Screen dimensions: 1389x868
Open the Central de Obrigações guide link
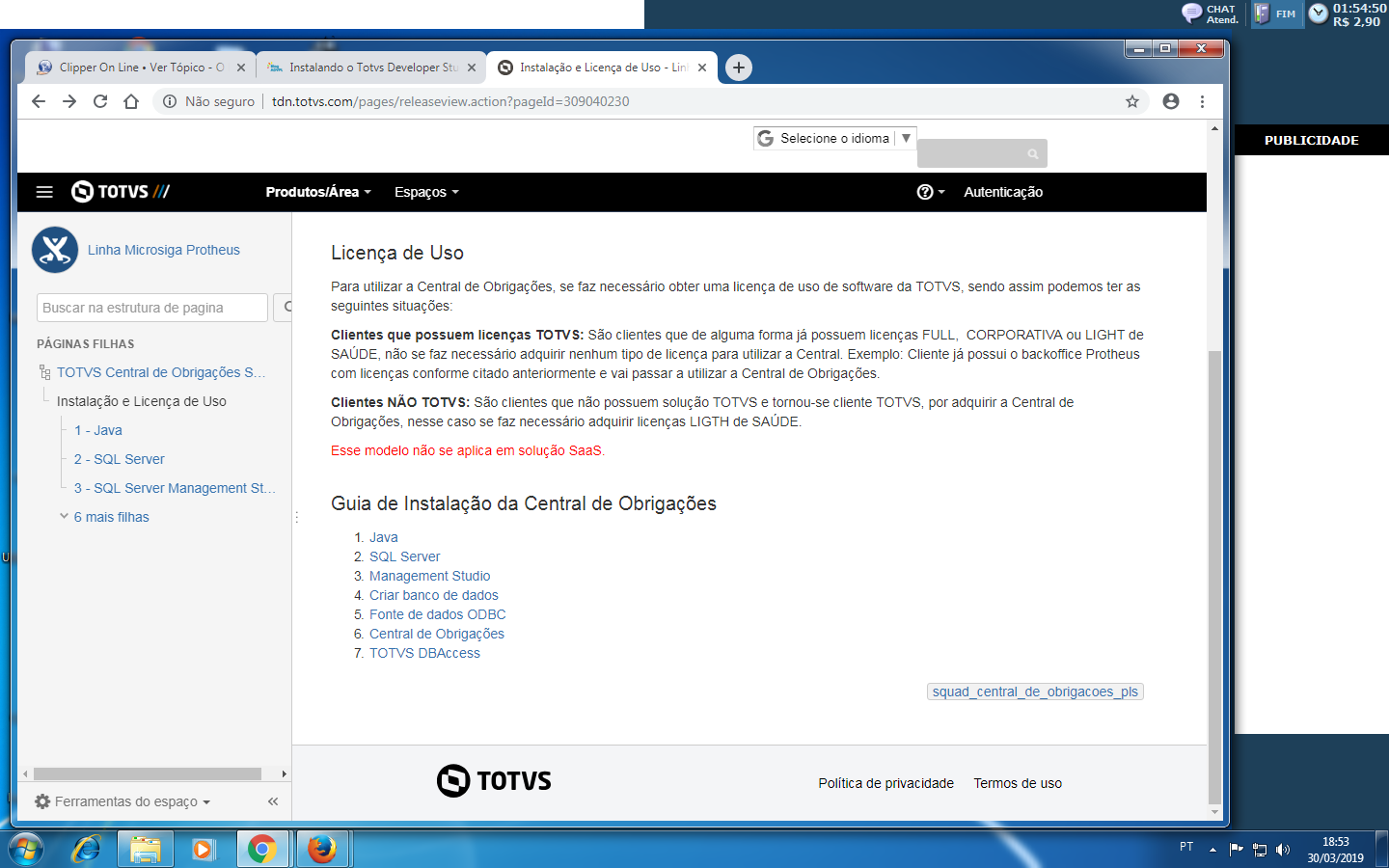(437, 634)
